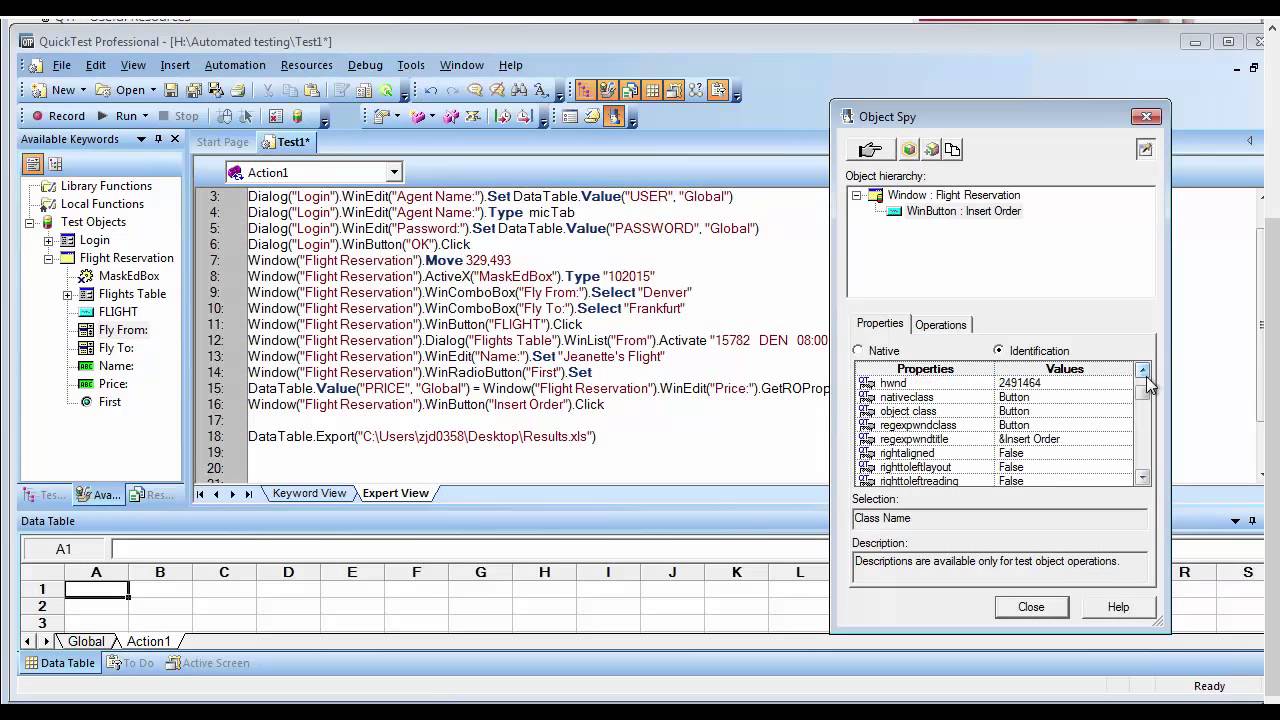Screen dimensions: 1280x720
Task: Select cell A1 in the Data Table
Action: (x=97, y=590)
